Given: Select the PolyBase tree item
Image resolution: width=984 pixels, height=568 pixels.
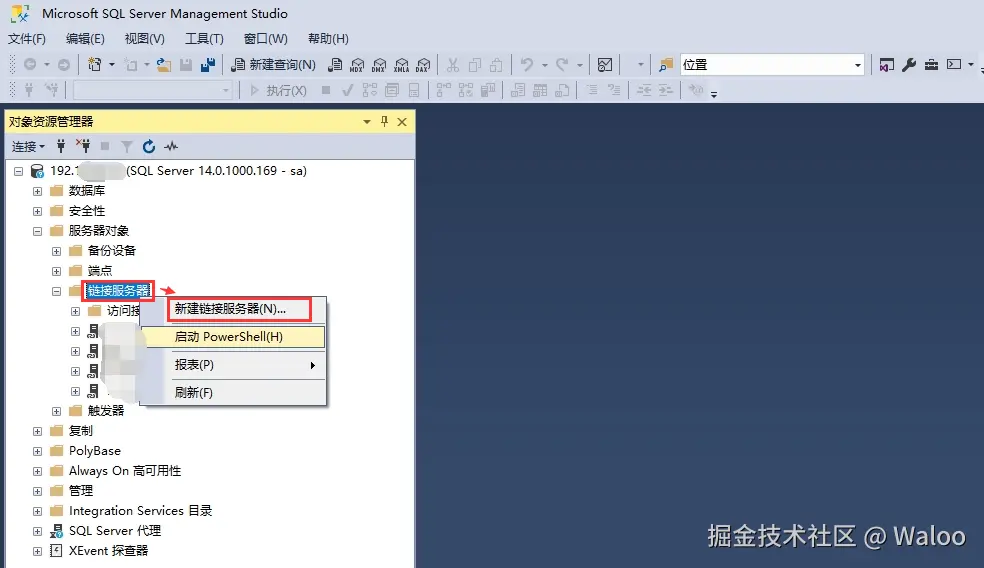Looking at the screenshot, I should [95, 451].
